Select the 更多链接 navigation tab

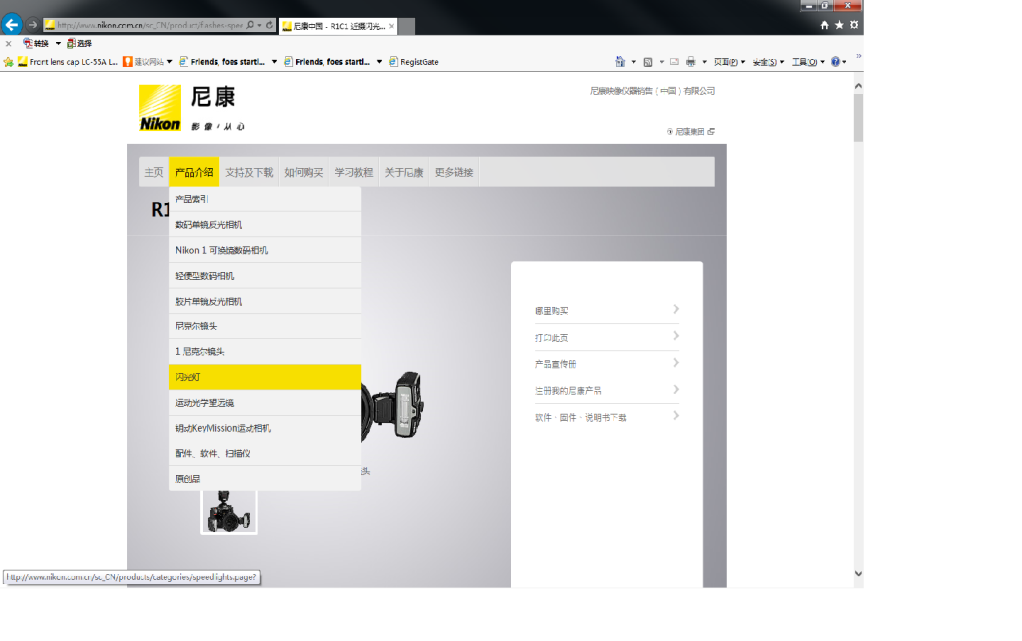[454, 172]
